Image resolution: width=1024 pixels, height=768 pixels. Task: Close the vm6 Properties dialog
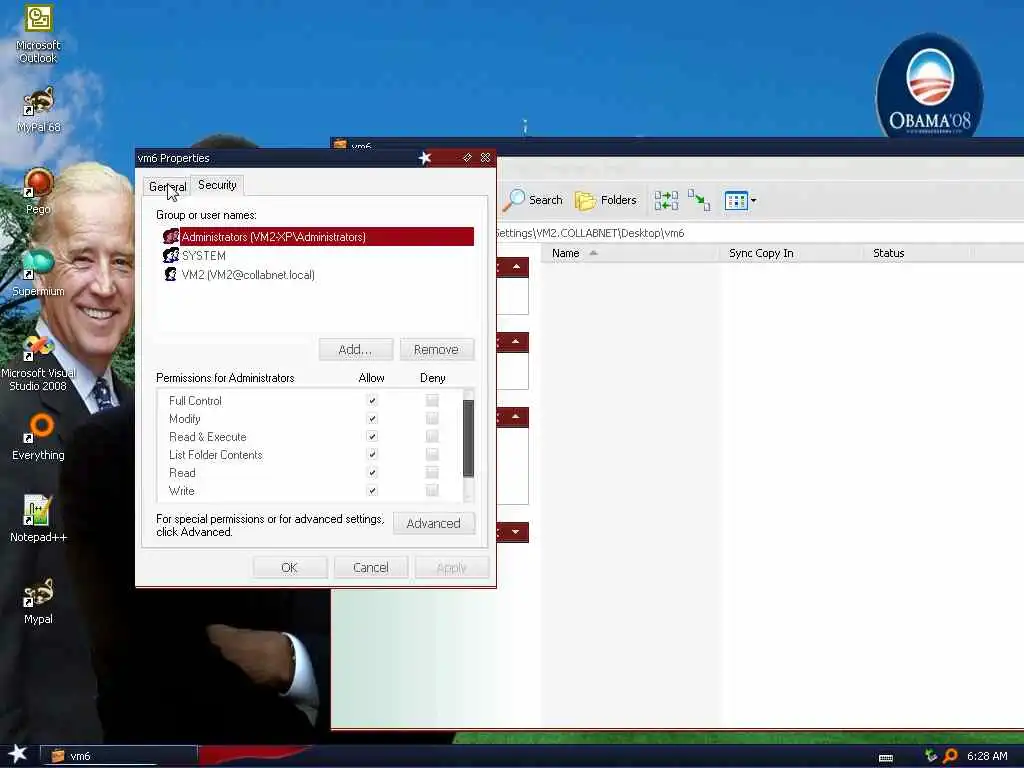tap(485, 157)
